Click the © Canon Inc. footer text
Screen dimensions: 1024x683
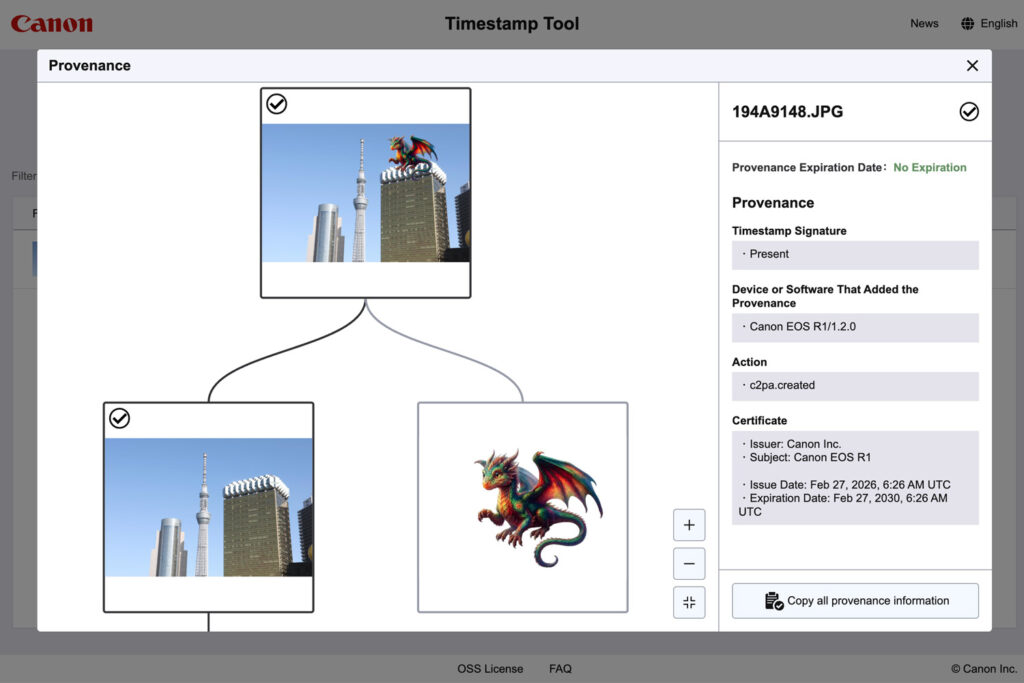coord(984,669)
